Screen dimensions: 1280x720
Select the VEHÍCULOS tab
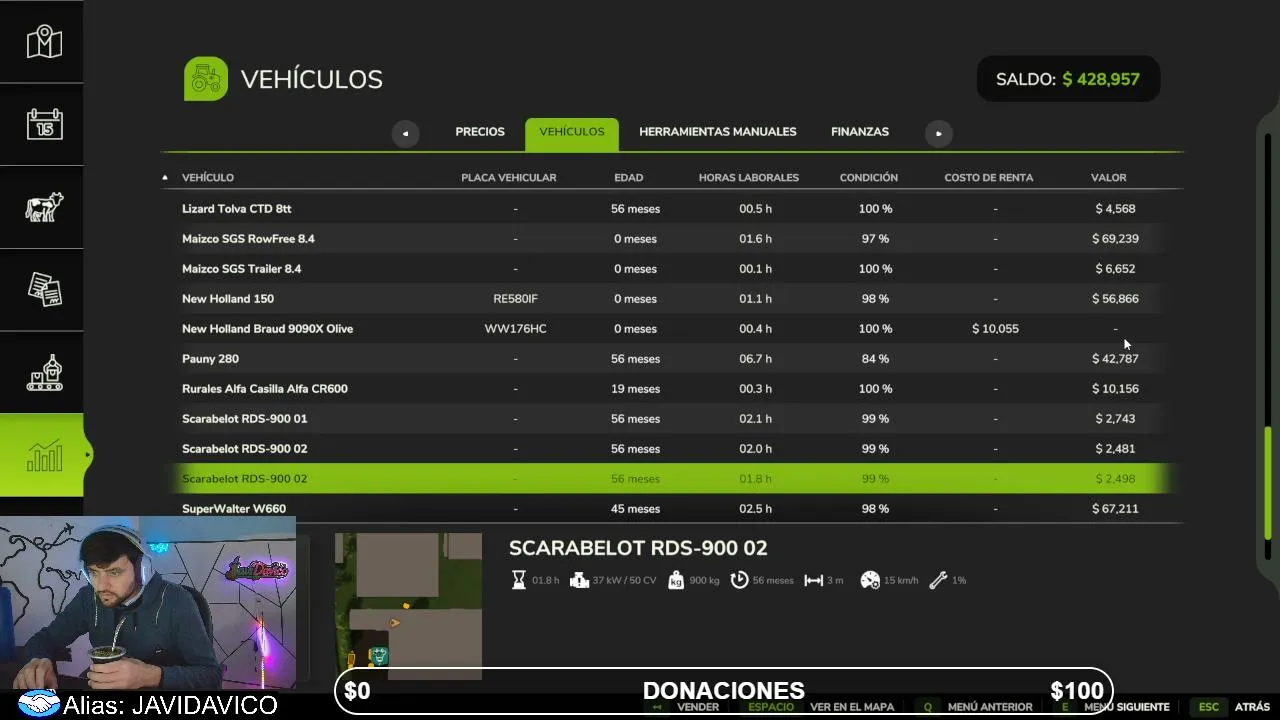572,133
